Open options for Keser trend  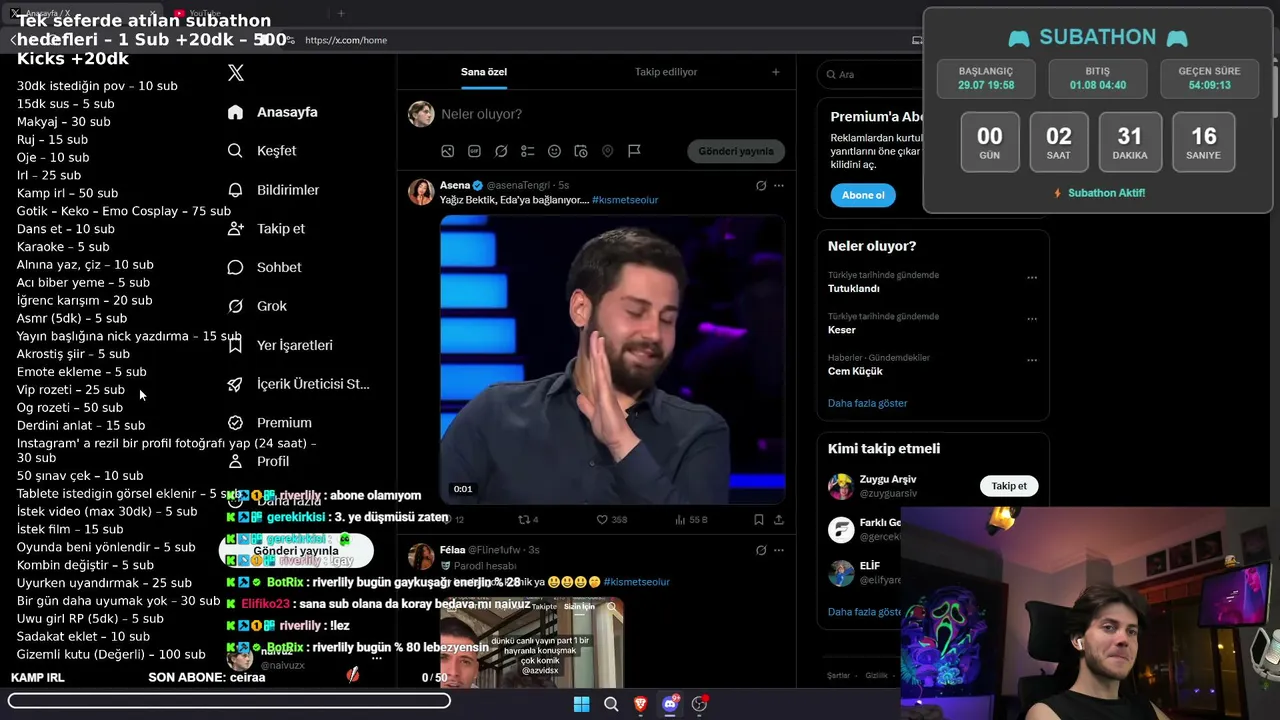click(x=1032, y=319)
